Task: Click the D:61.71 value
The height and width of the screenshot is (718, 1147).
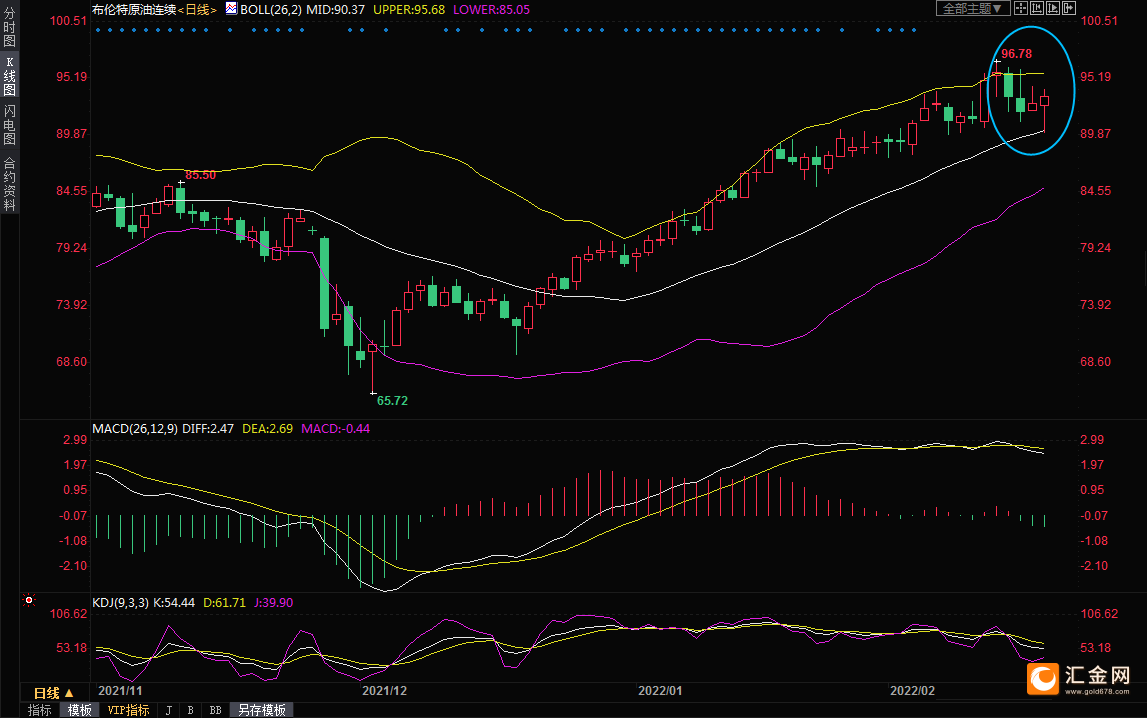Action: coord(225,602)
